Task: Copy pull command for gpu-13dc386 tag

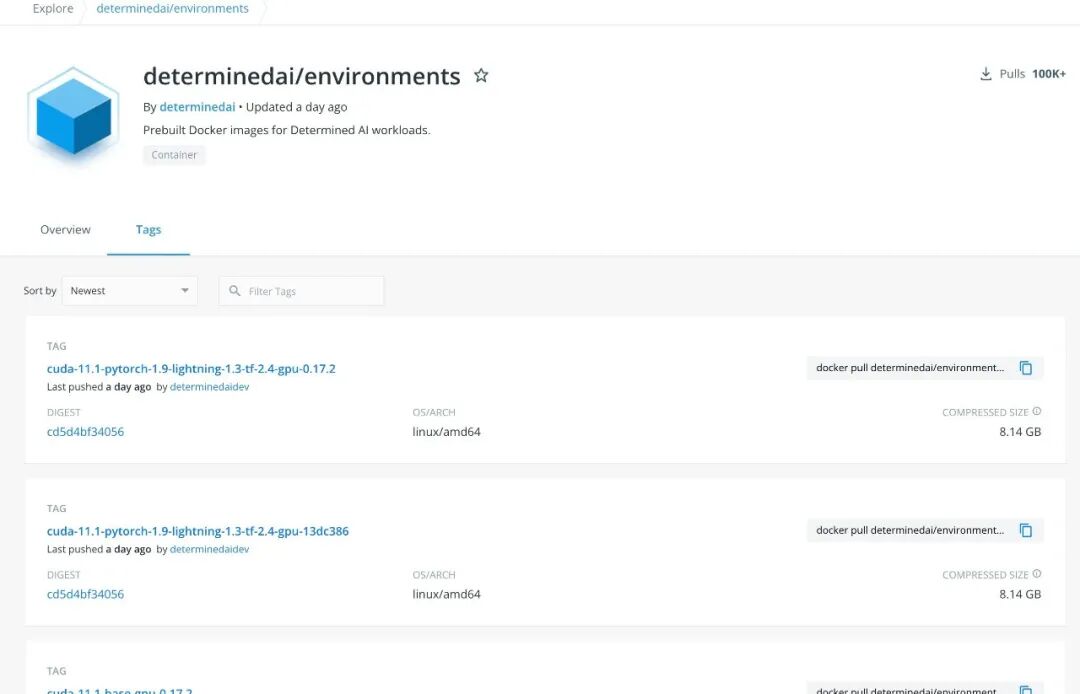Action: 1026,530
